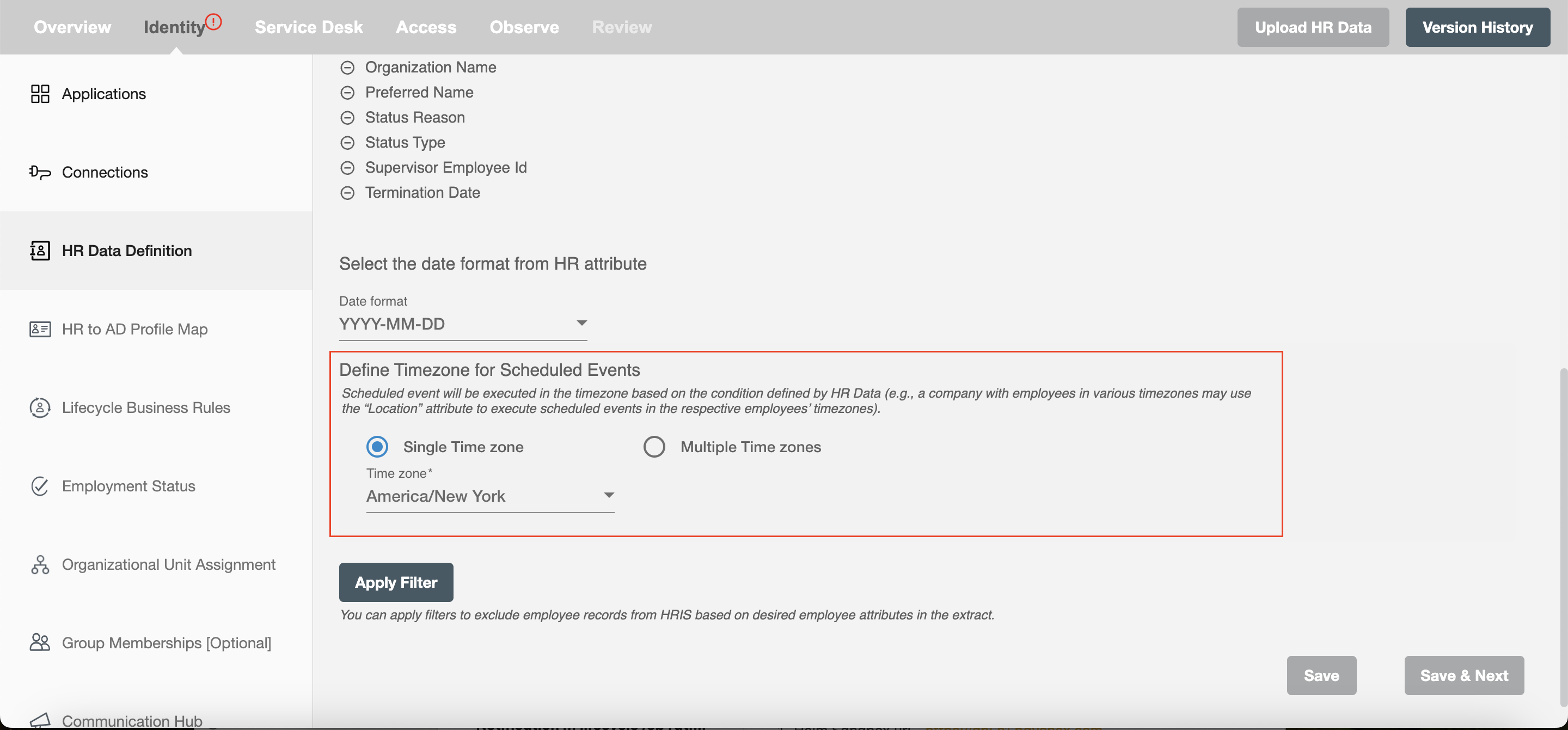
Task: Expand the Time zone dropdown
Action: (x=607, y=495)
